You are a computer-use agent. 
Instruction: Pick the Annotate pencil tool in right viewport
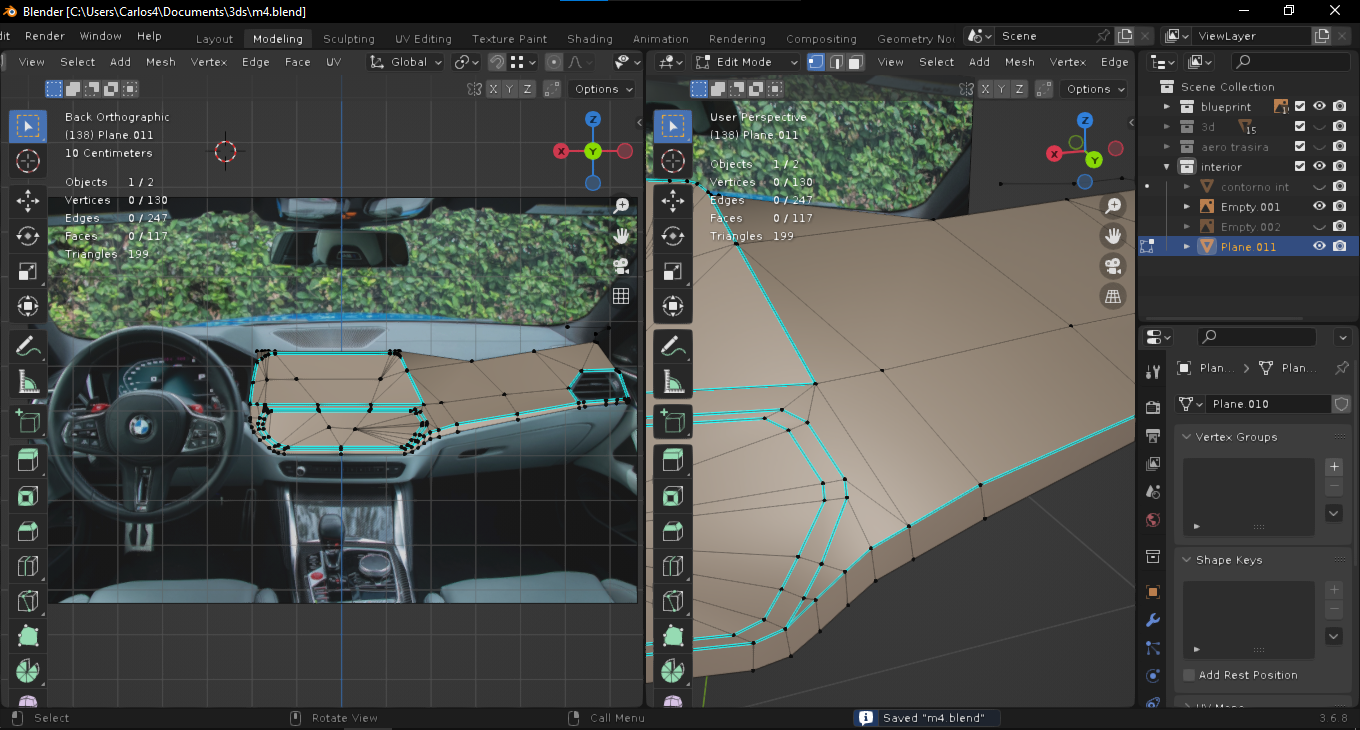tap(673, 347)
